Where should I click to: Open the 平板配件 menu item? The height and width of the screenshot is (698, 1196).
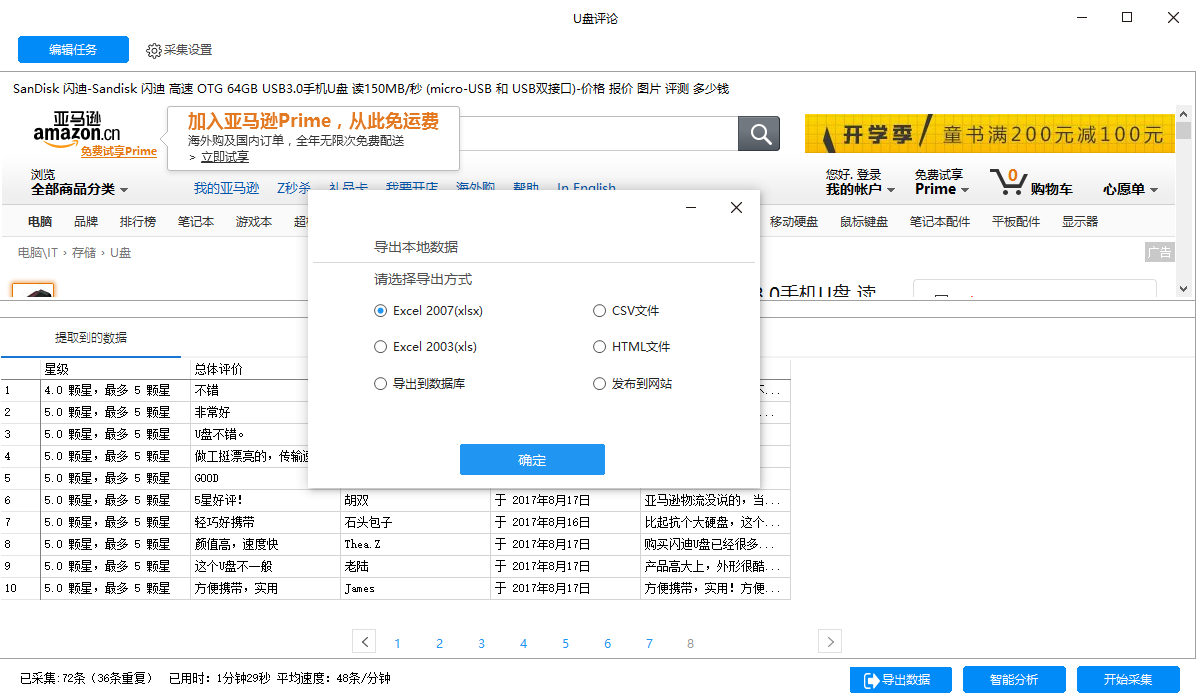[1016, 222]
